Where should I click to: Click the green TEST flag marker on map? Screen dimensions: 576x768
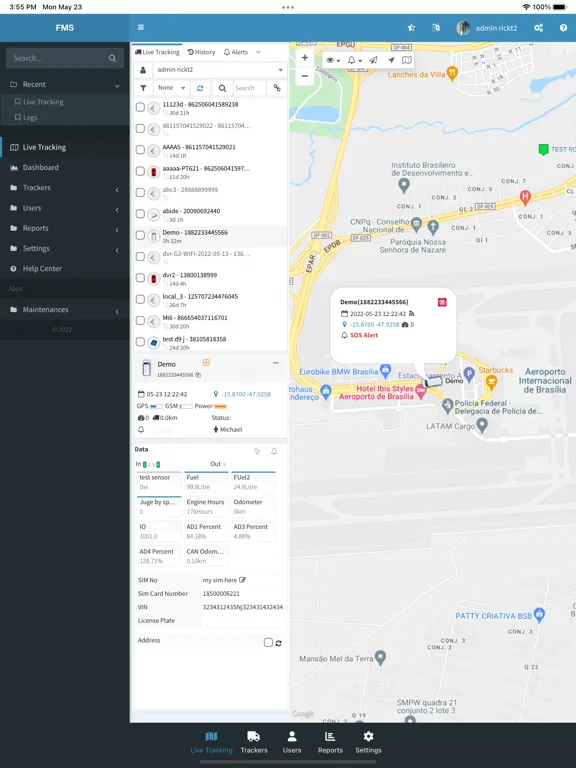[x=543, y=149]
